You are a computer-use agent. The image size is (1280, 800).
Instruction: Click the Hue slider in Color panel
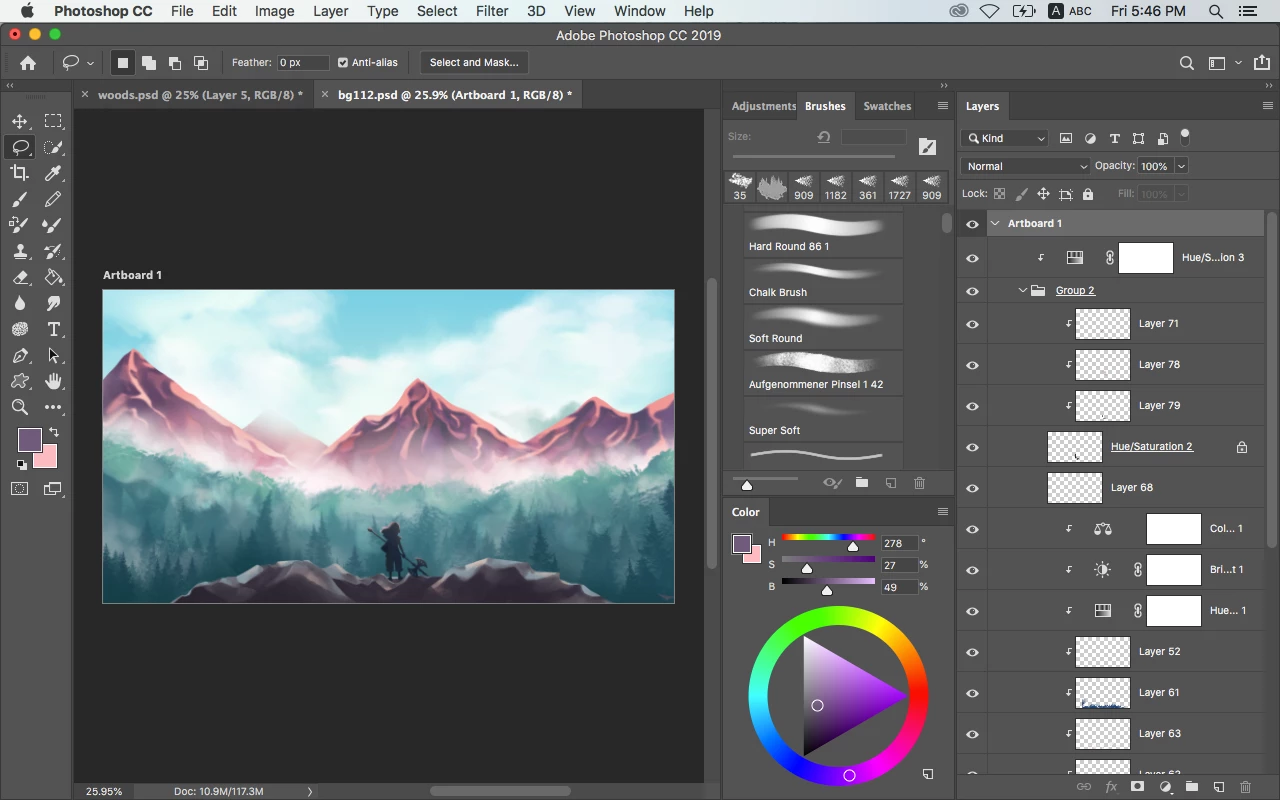tap(828, 540)
